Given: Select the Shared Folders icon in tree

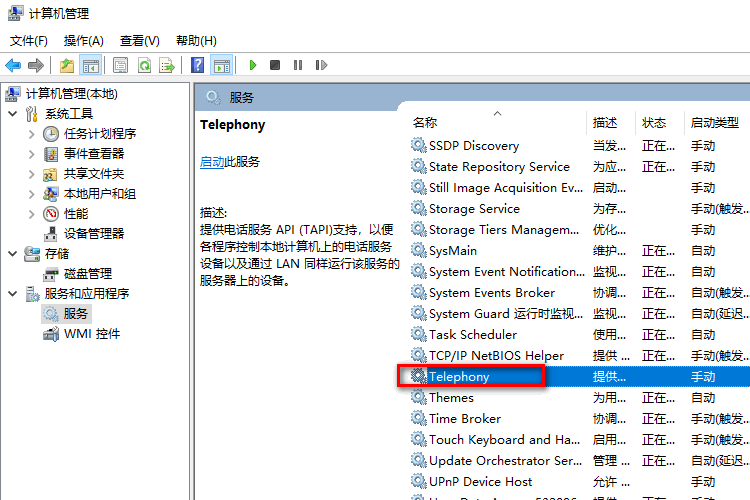Looking at the screenshot, I should 50,174.
